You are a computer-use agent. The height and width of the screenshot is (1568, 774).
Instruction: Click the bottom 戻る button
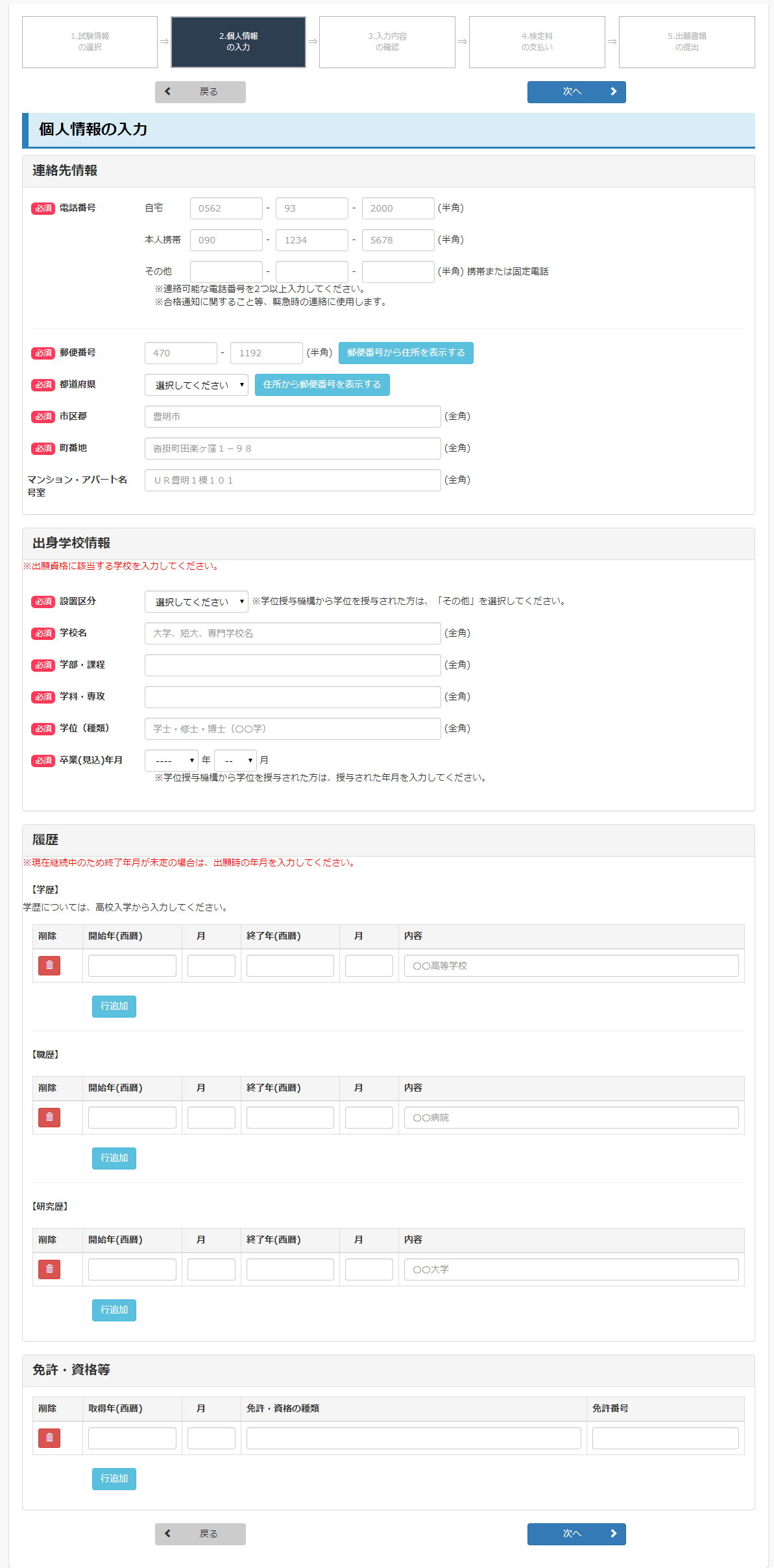tap(200, 1534)
